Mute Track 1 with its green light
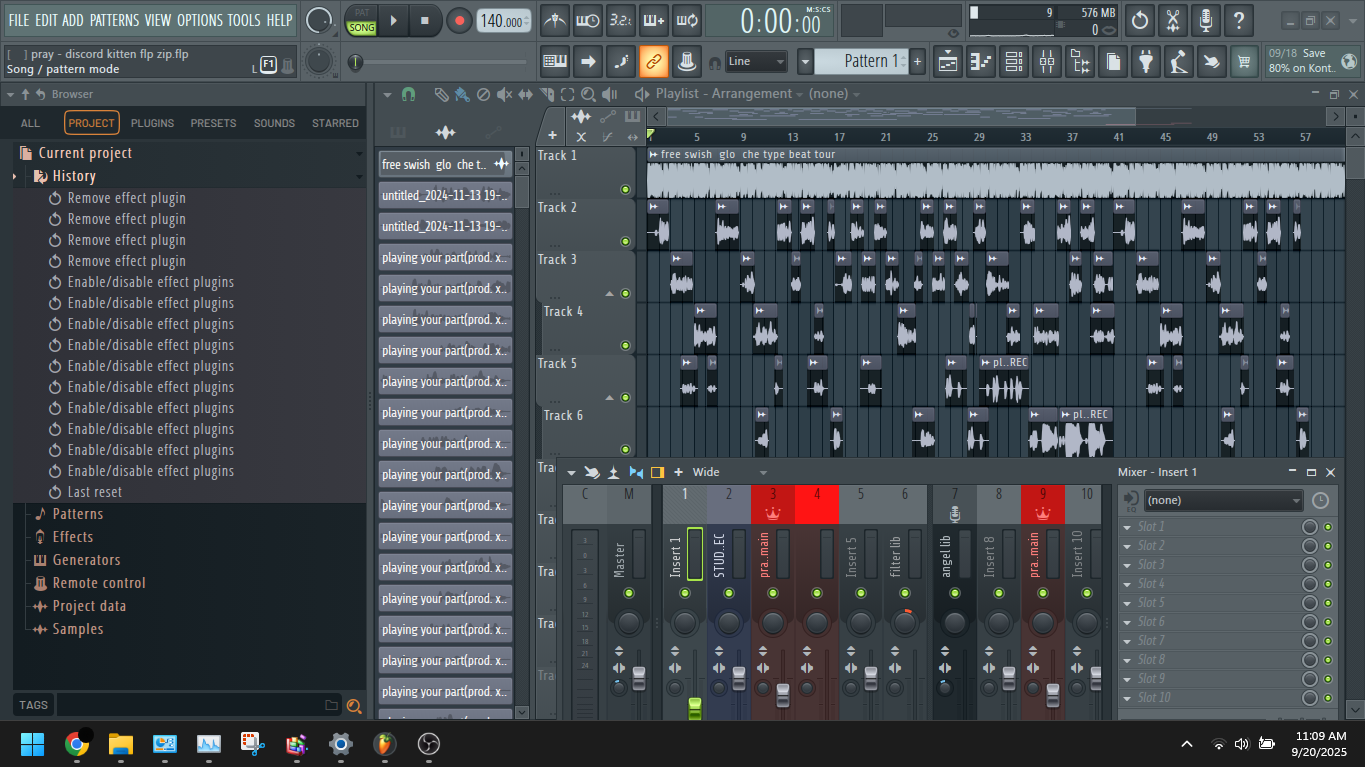The image size is (1365, 767). point(625,189)
